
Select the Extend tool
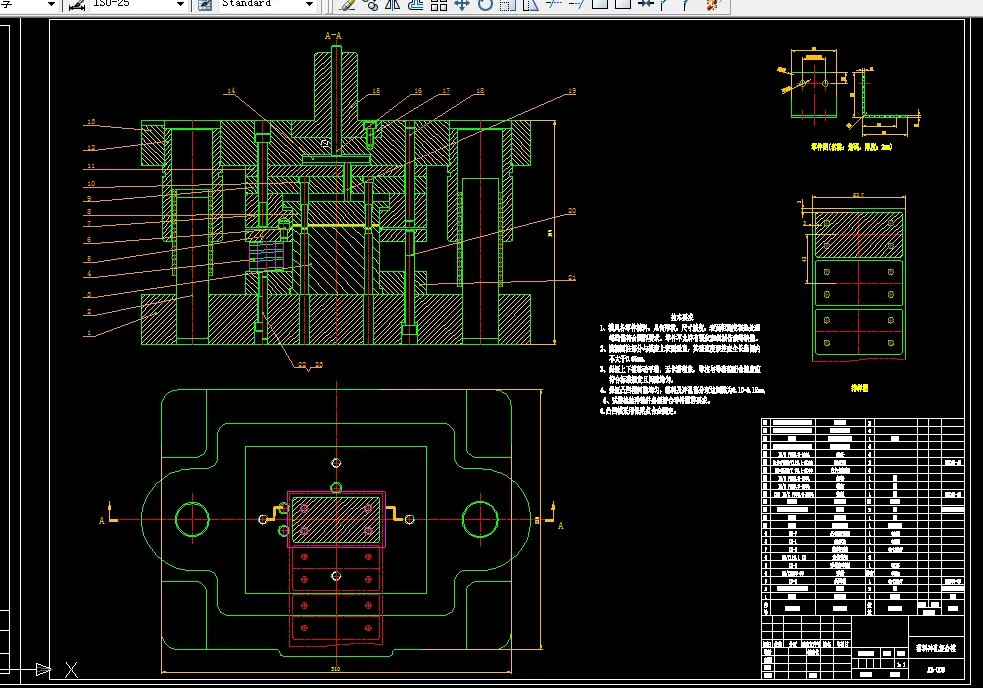point(576,4)
